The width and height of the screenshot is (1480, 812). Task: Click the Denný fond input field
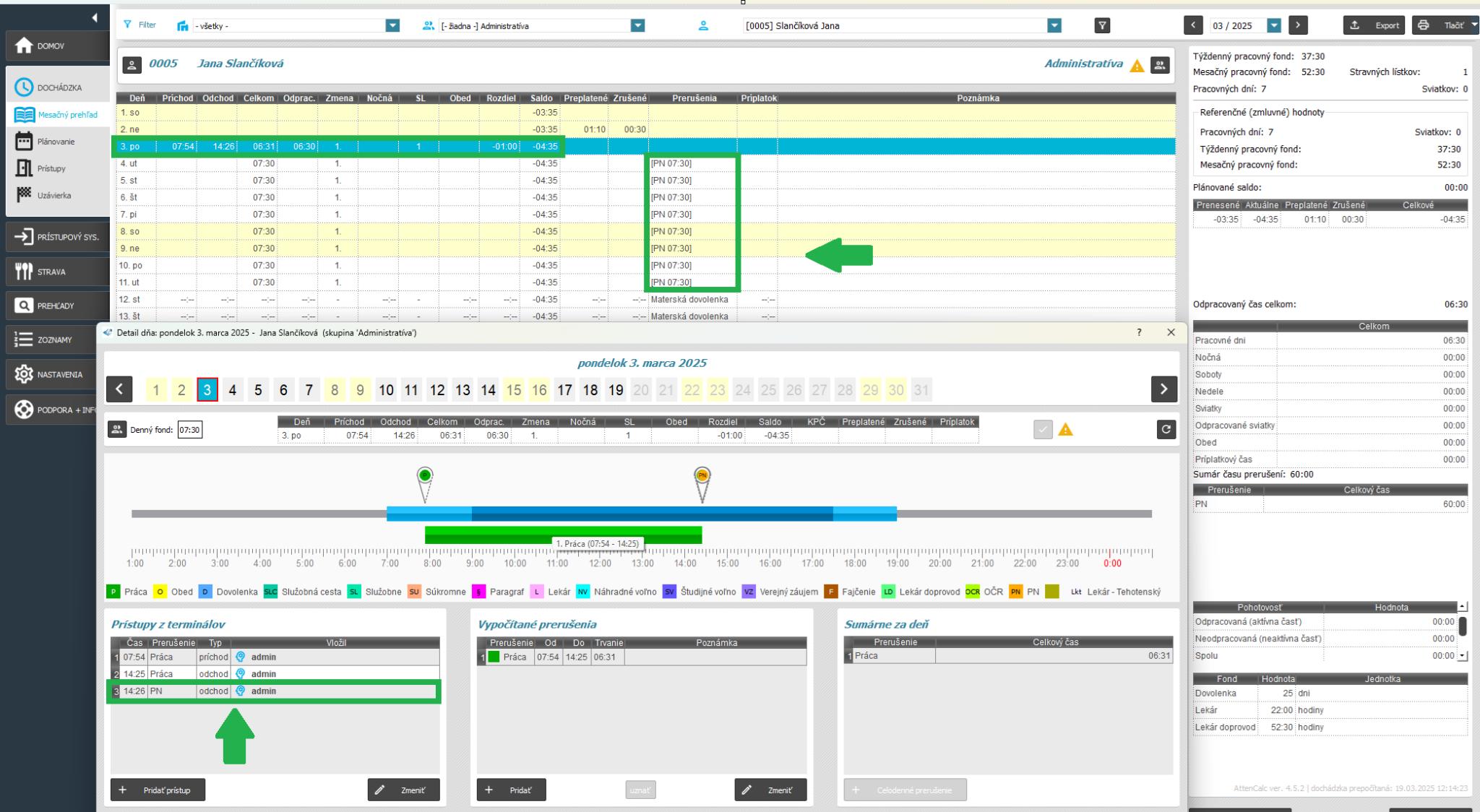(x=190, y=430)
